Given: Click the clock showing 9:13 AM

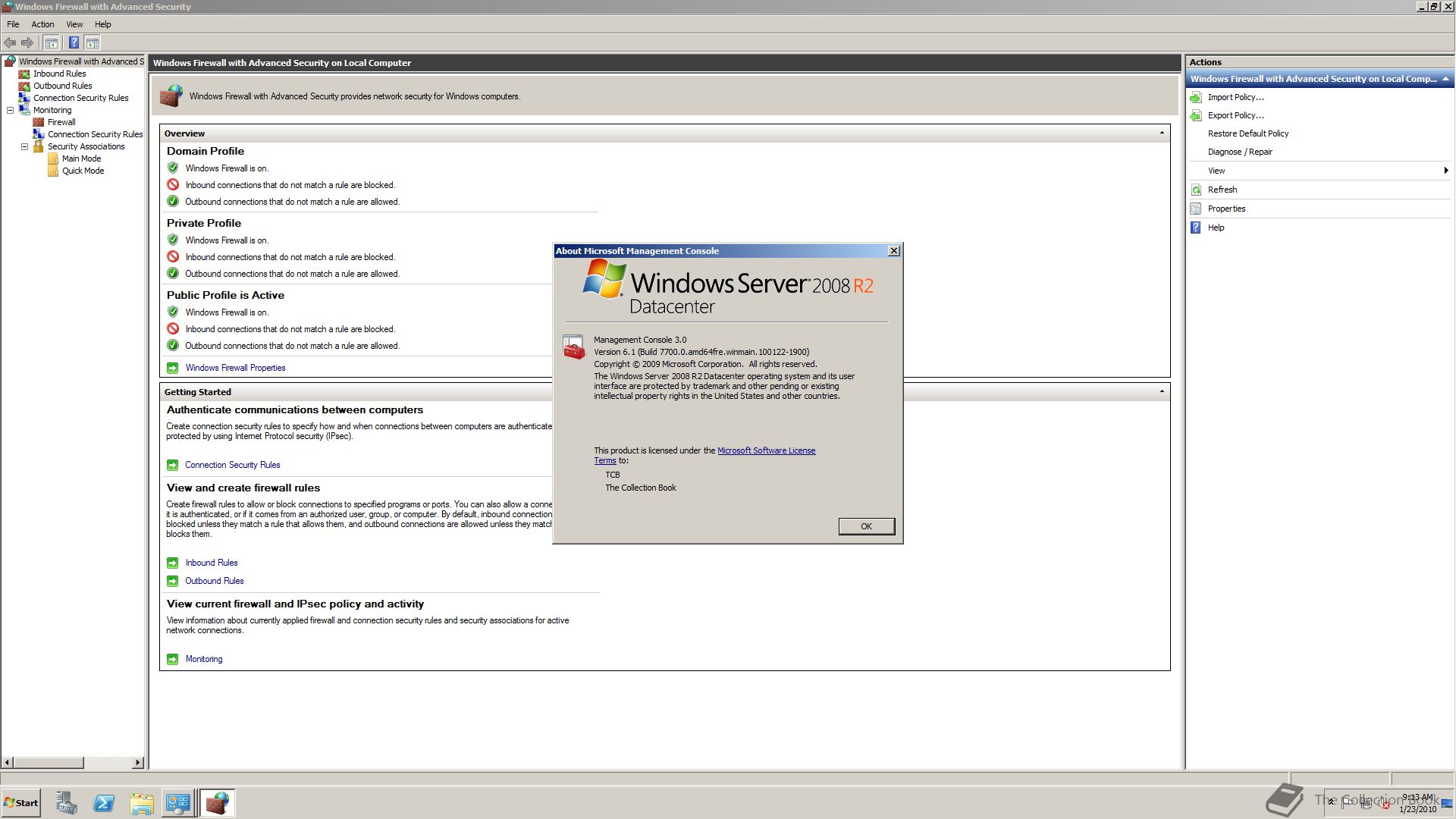Looking at the screenshot, I should coord(1417,797).
